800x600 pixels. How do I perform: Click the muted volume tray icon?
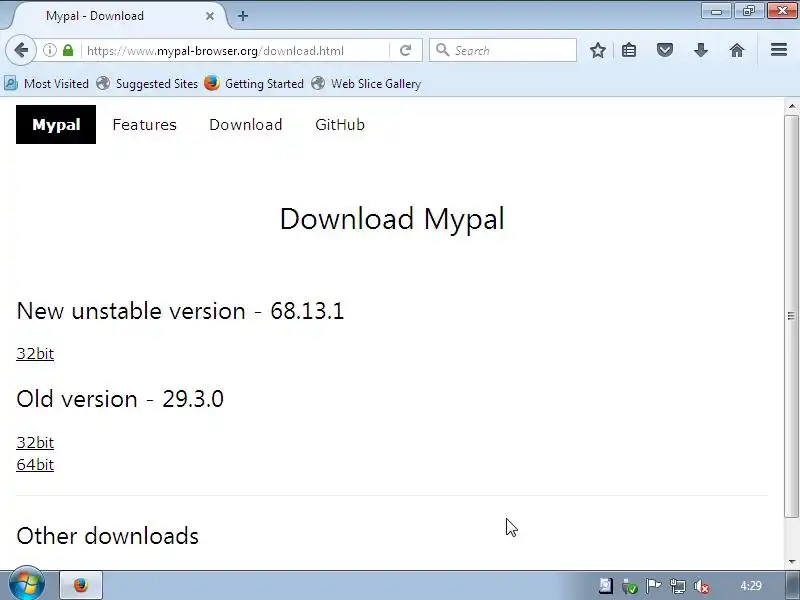[702, 586]
